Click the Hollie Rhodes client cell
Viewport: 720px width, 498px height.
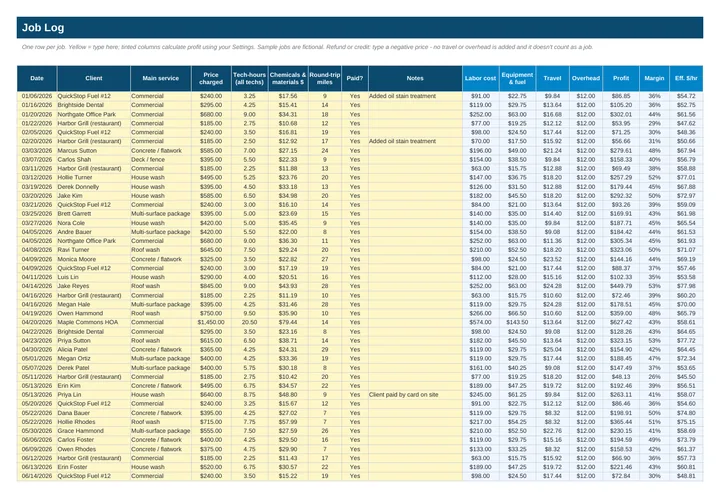pos(94,422)
